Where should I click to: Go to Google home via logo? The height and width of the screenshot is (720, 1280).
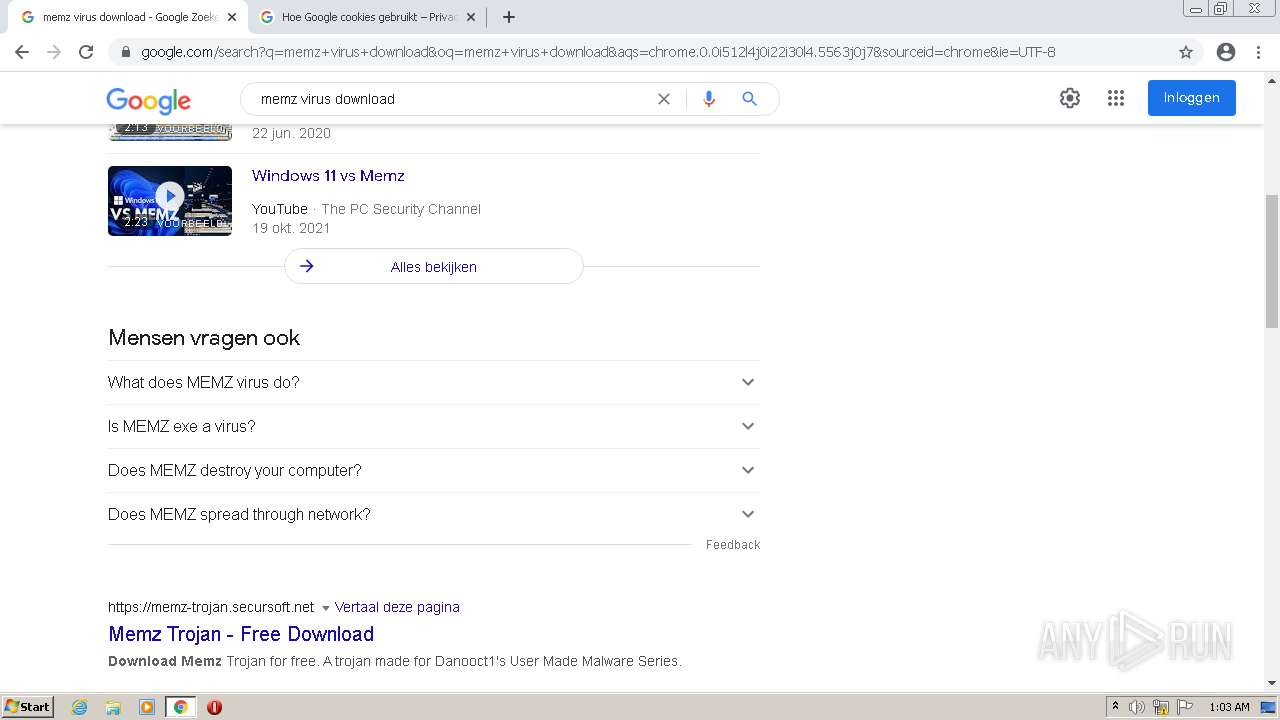[x=148, y=100]
